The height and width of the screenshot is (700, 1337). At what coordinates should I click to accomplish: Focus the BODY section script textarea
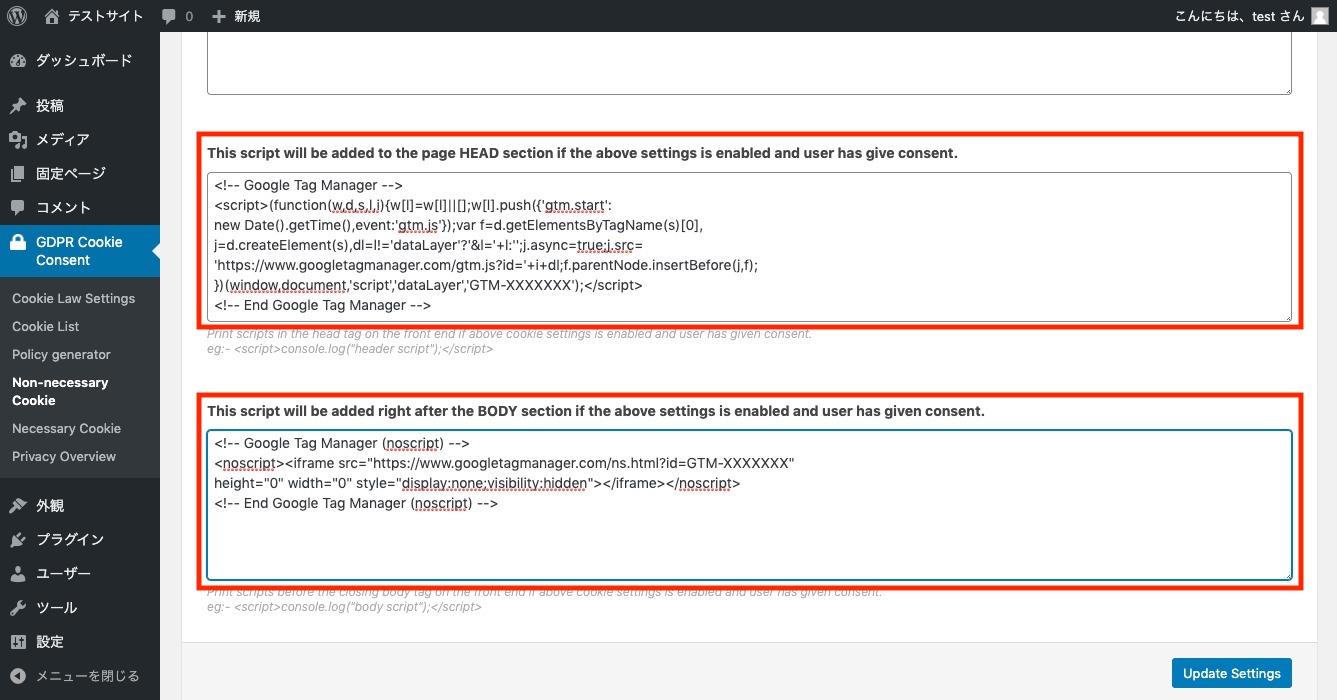coord(749,505)
